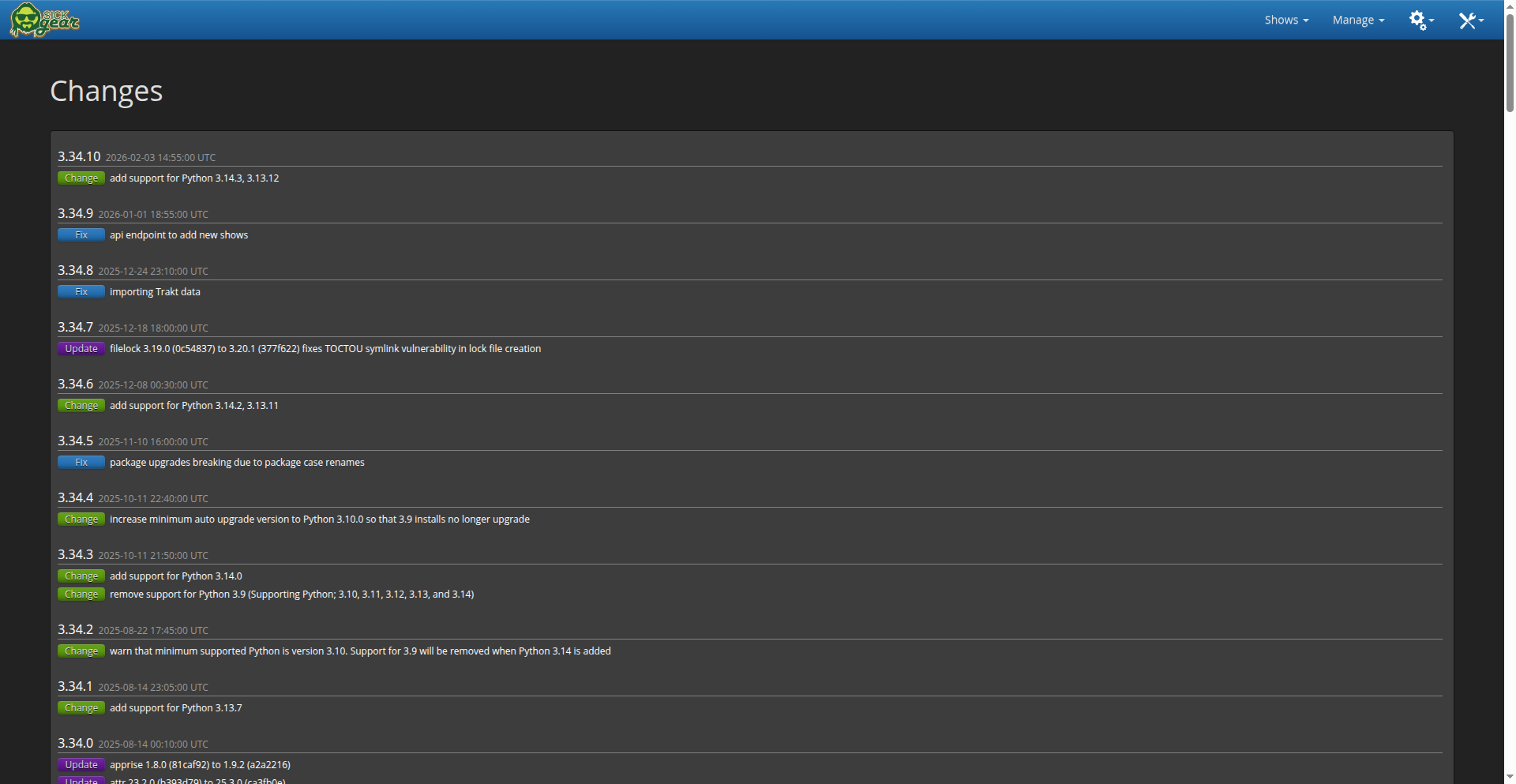Click the Change badge under version 3.34.10
The image size is (1516, 784).
(81, 178)
